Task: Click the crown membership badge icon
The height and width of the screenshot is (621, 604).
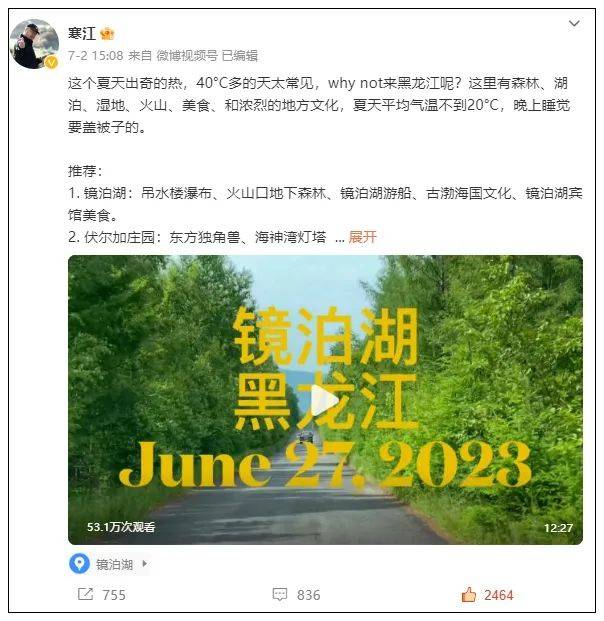Action: pyautogui.click(x=107, y=34)
